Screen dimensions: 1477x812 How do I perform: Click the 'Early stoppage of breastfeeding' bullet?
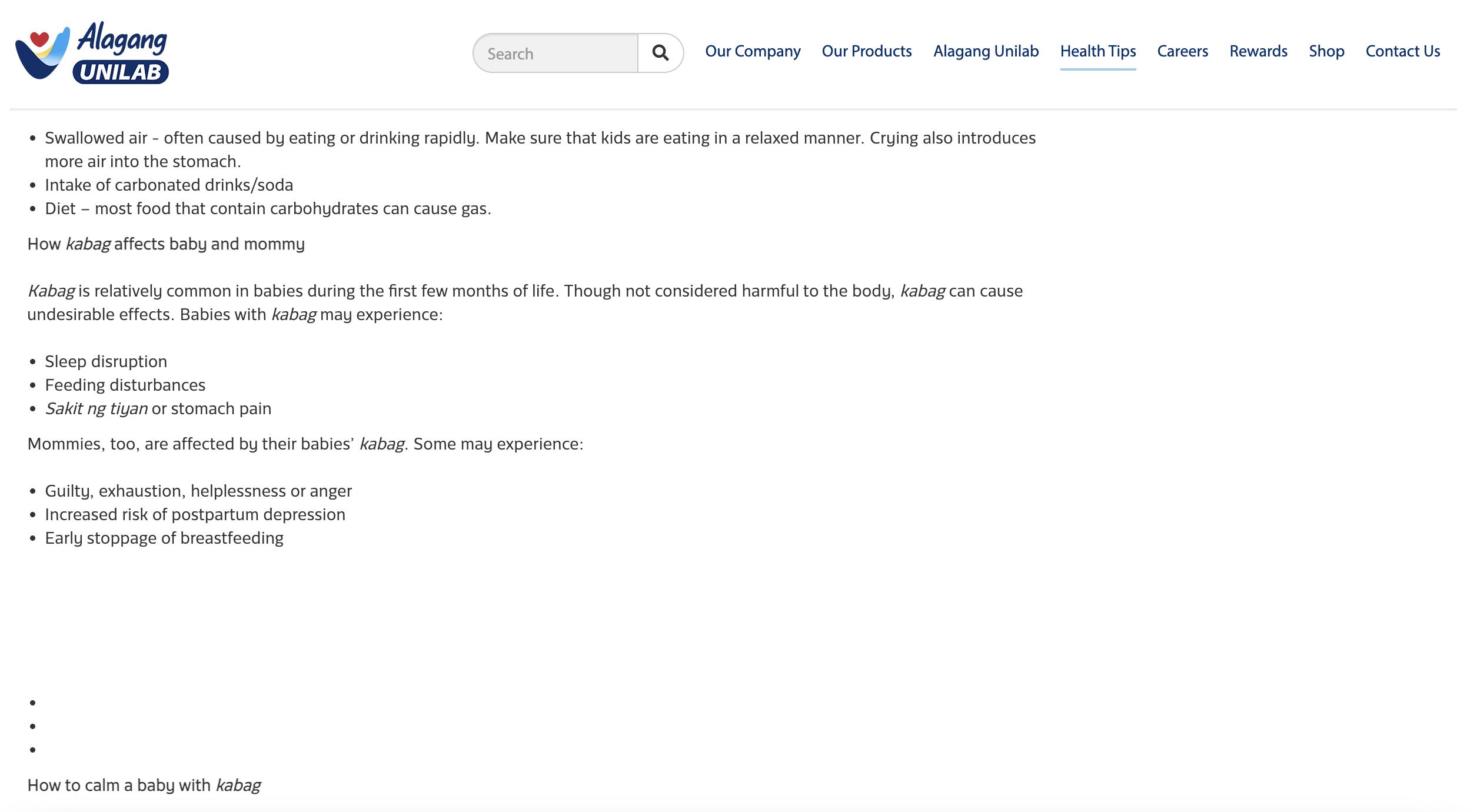pyautogui.click(x=164, y=538)
